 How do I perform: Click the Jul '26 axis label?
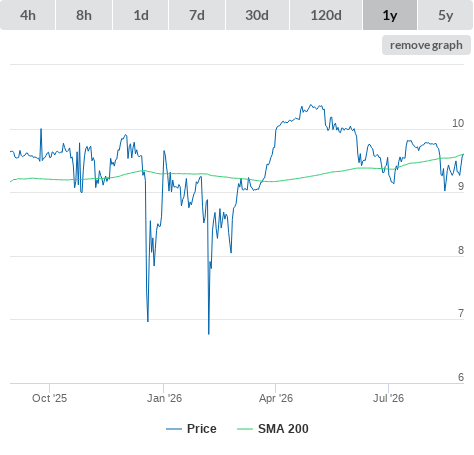click(388, 398)
